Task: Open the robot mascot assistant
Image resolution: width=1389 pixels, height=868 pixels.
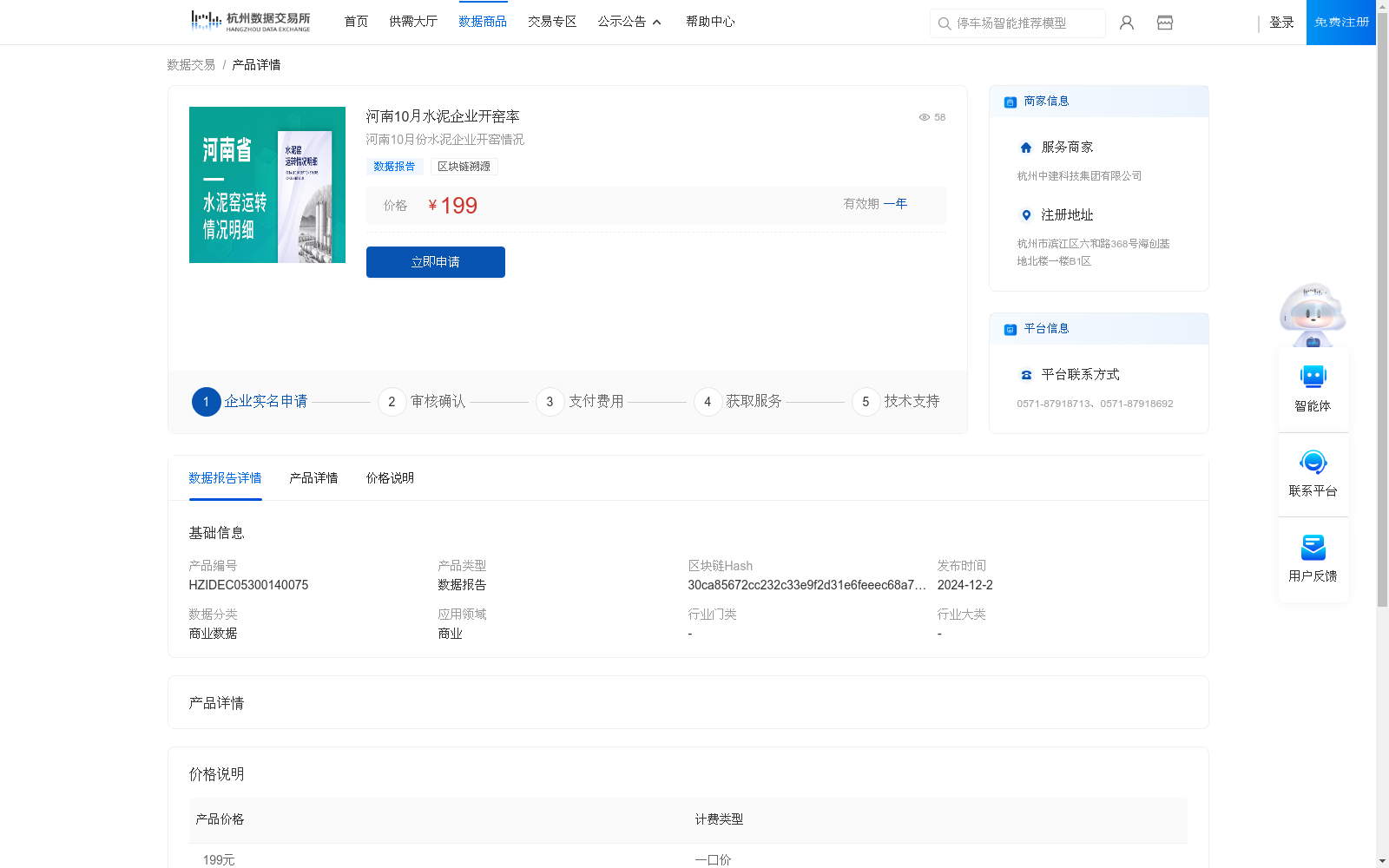Action: [x=1313, y=314]
